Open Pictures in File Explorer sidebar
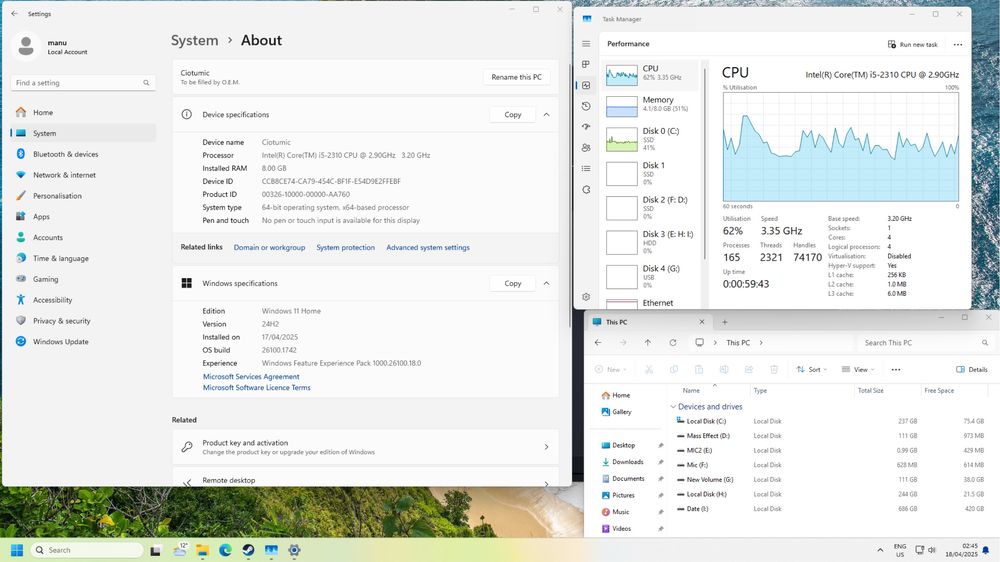1000x562 pixels. point(624,495)
